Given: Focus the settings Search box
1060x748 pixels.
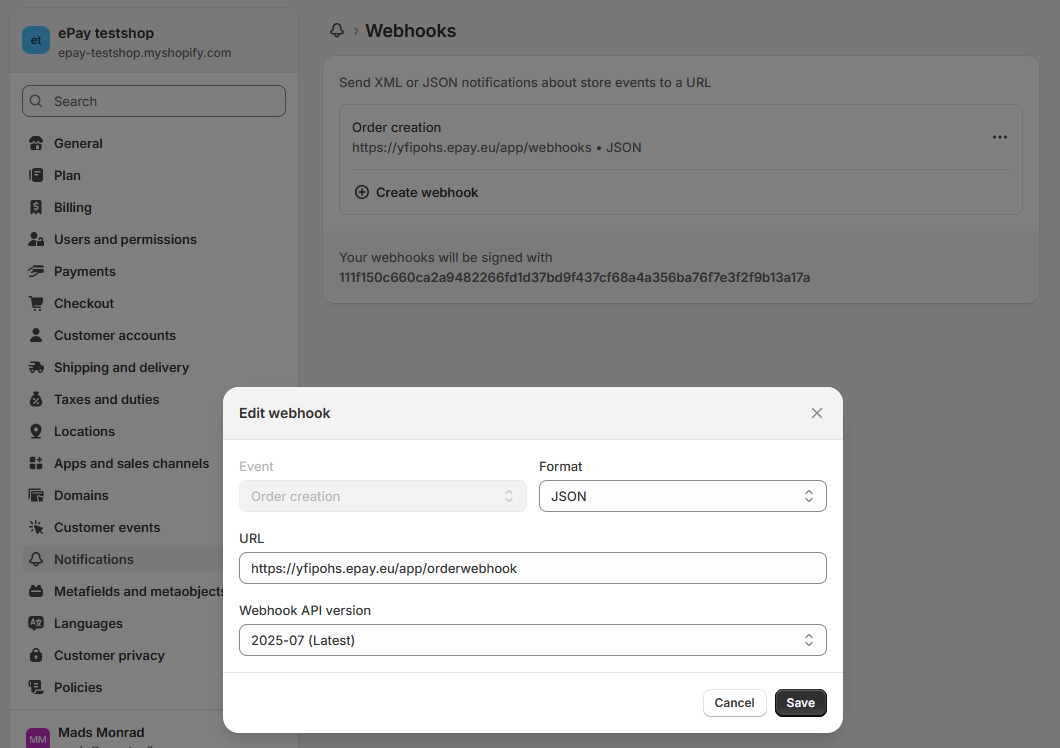Looking at the screenshot, I should click(x=154, y=101).
